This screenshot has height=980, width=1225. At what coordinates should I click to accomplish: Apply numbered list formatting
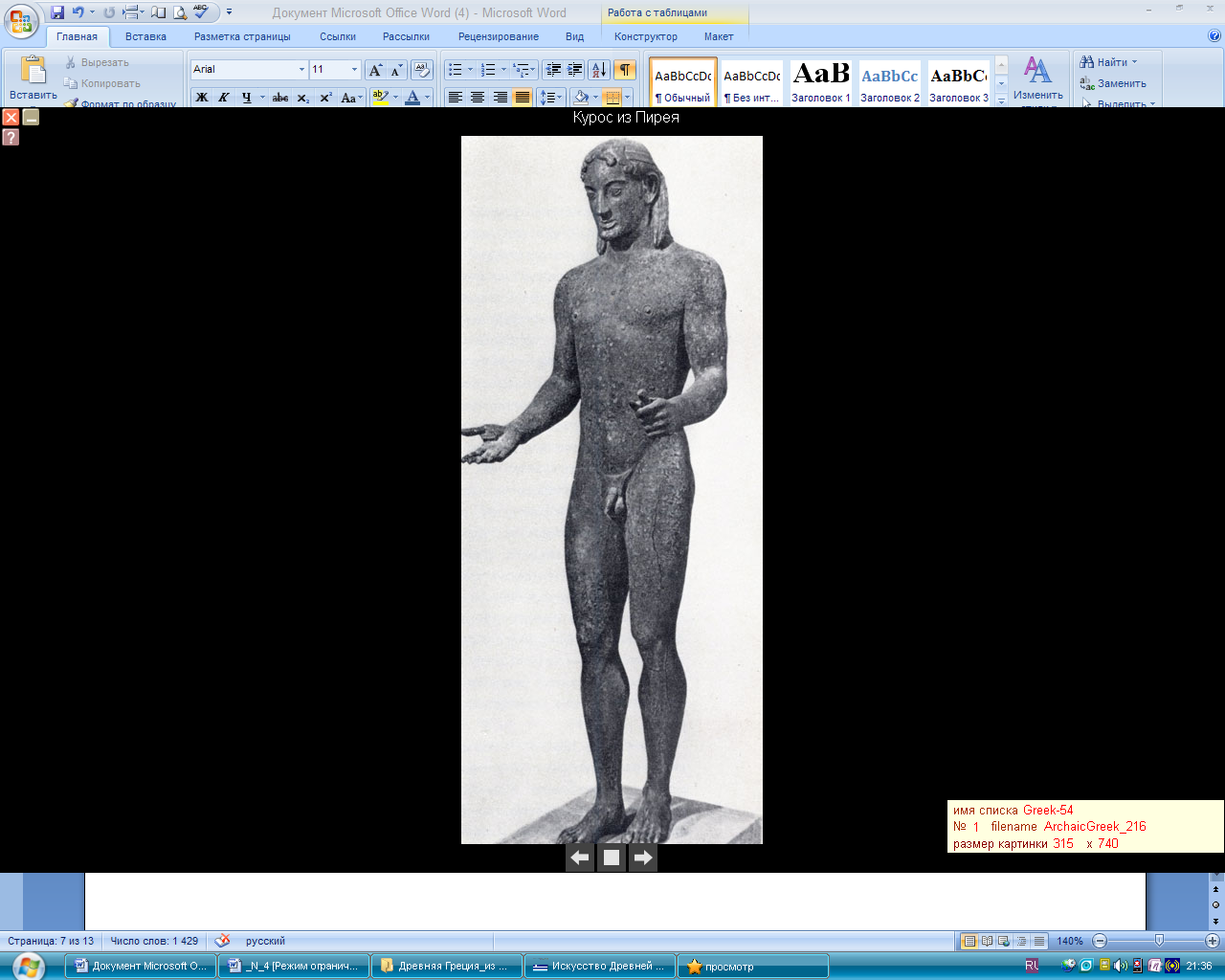(488, 70)
